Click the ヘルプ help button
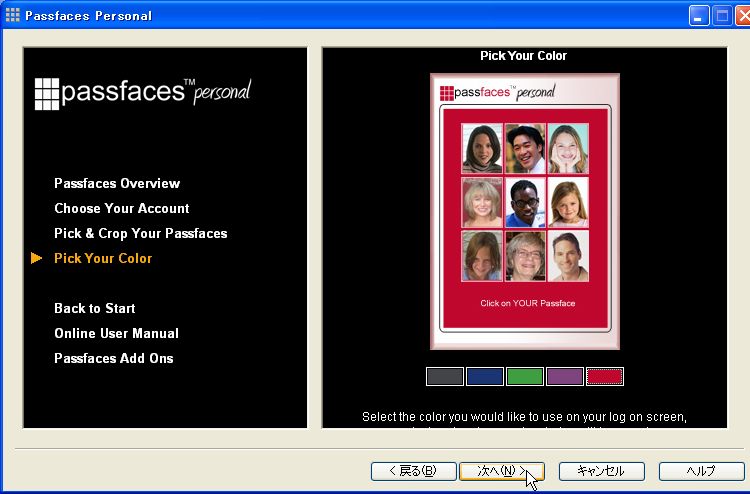The width and height of the screenshot is (750, 494). (x=701, y=471)
